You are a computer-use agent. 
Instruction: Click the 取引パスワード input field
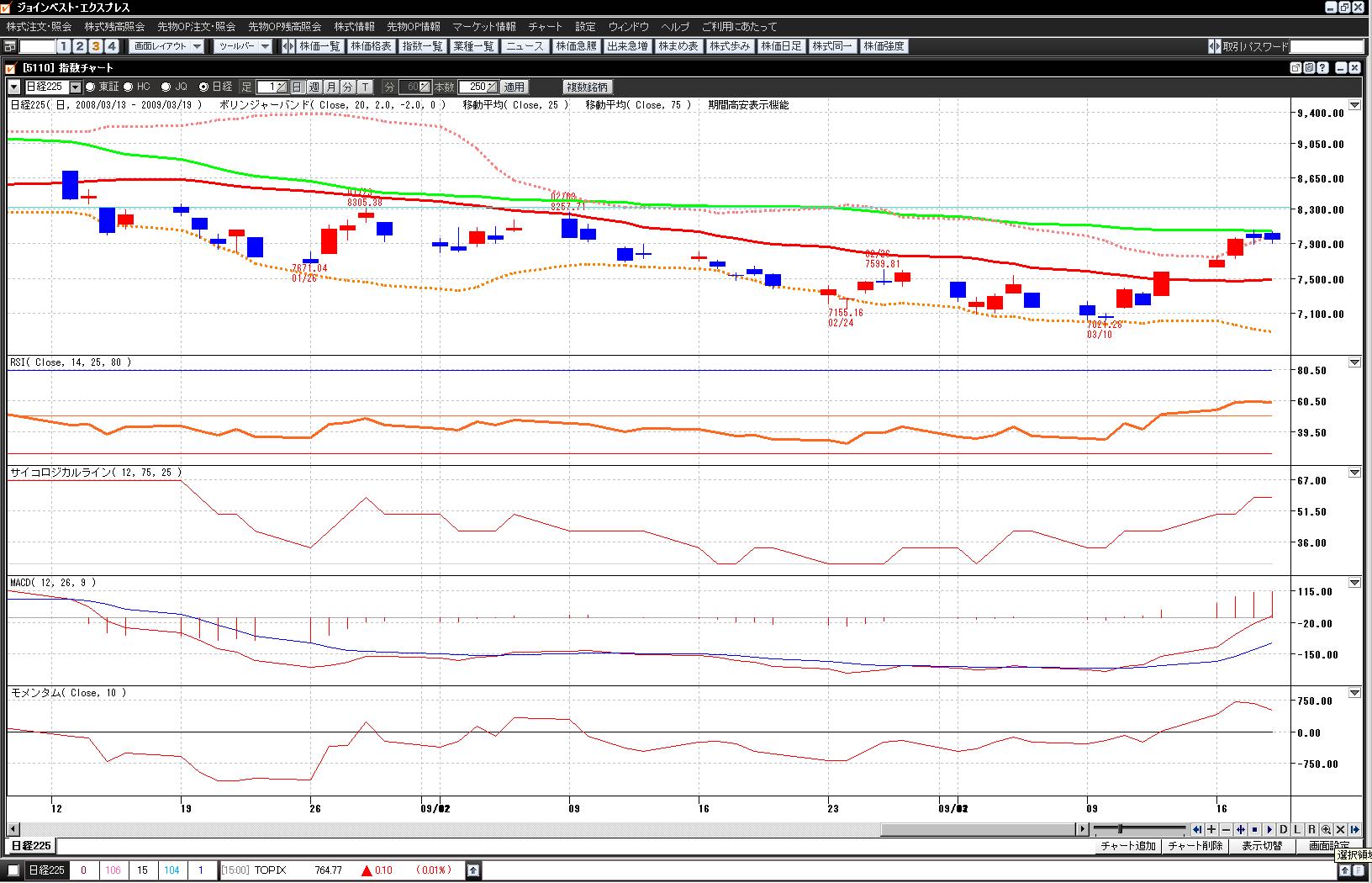coord(1326,46)
